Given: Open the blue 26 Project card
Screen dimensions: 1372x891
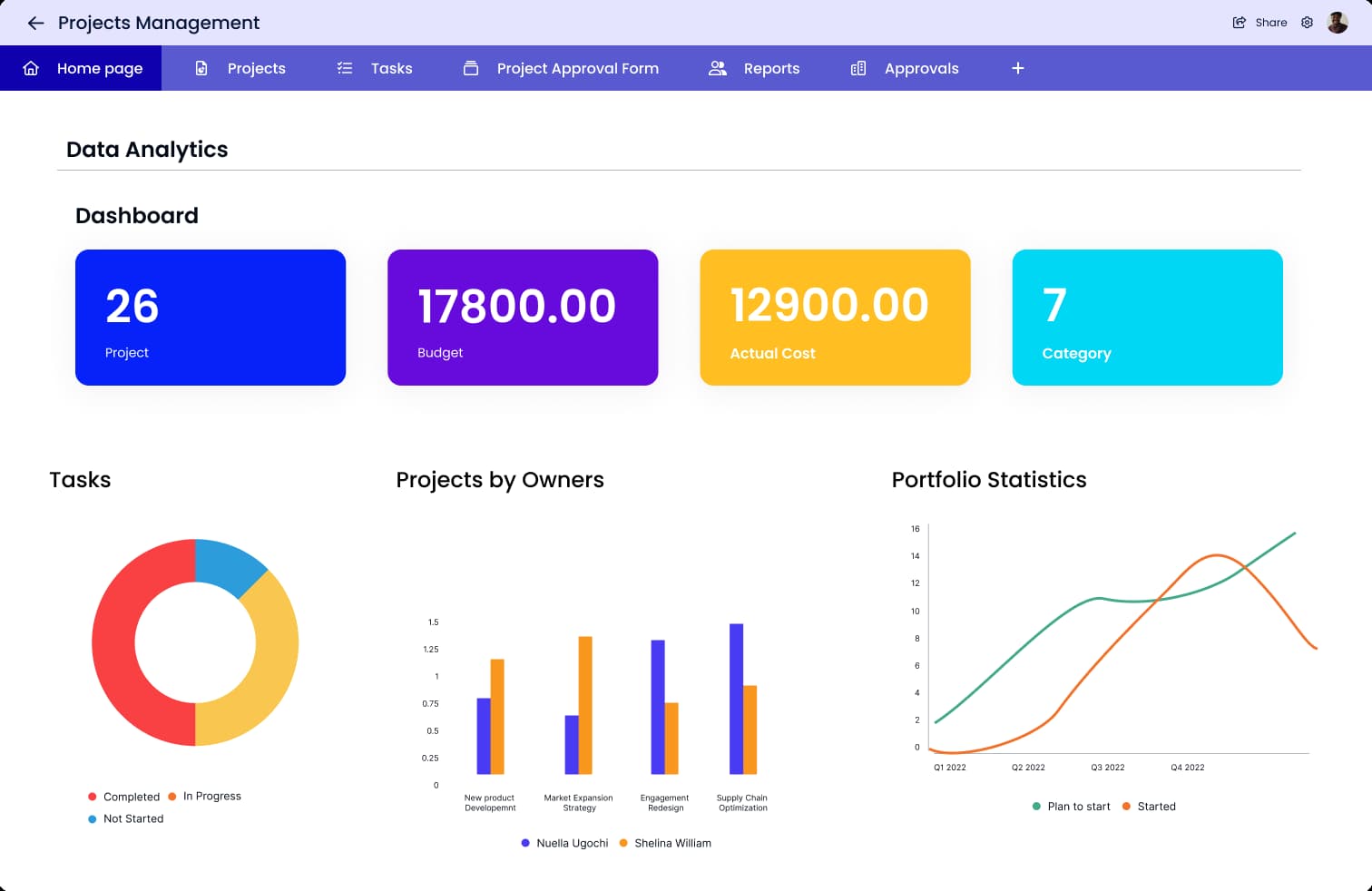Looking at the screenshot, I should pos(211,318).
